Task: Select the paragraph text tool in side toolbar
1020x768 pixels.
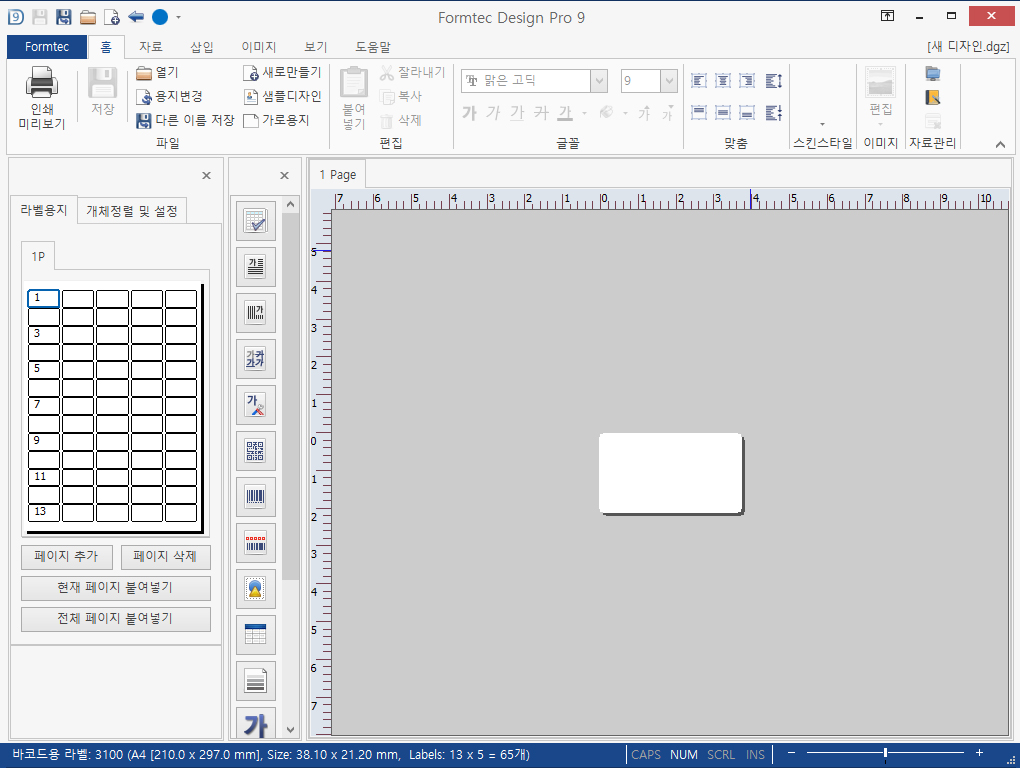Action: (x=256, y=267)
